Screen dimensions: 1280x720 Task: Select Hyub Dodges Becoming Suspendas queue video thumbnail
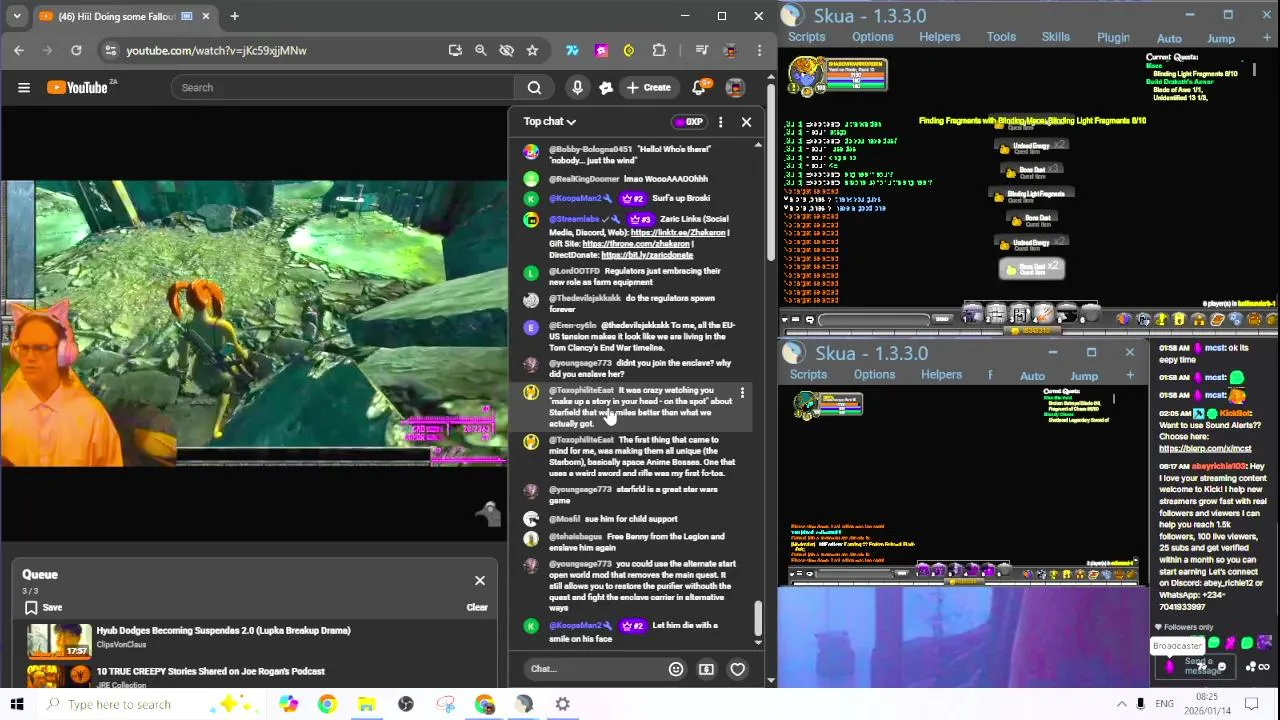pos(59,640)
